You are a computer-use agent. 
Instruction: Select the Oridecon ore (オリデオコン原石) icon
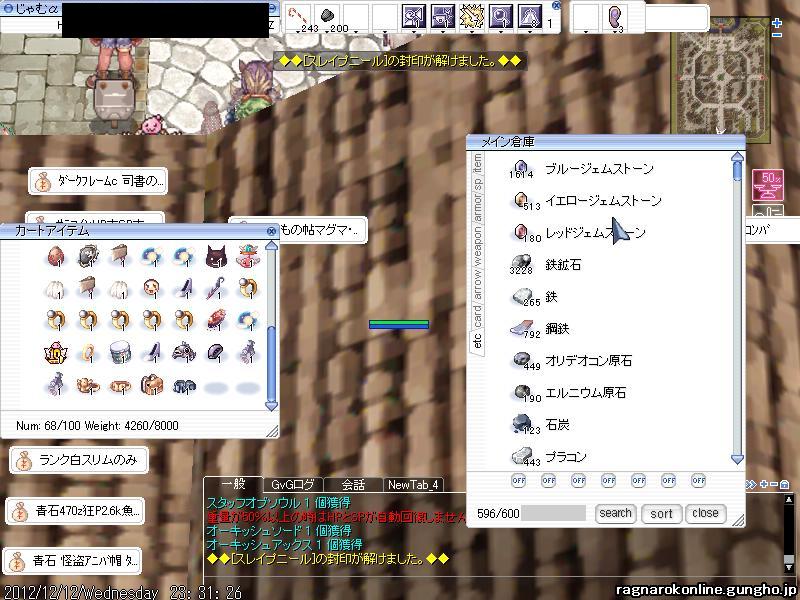click(522, 360)
